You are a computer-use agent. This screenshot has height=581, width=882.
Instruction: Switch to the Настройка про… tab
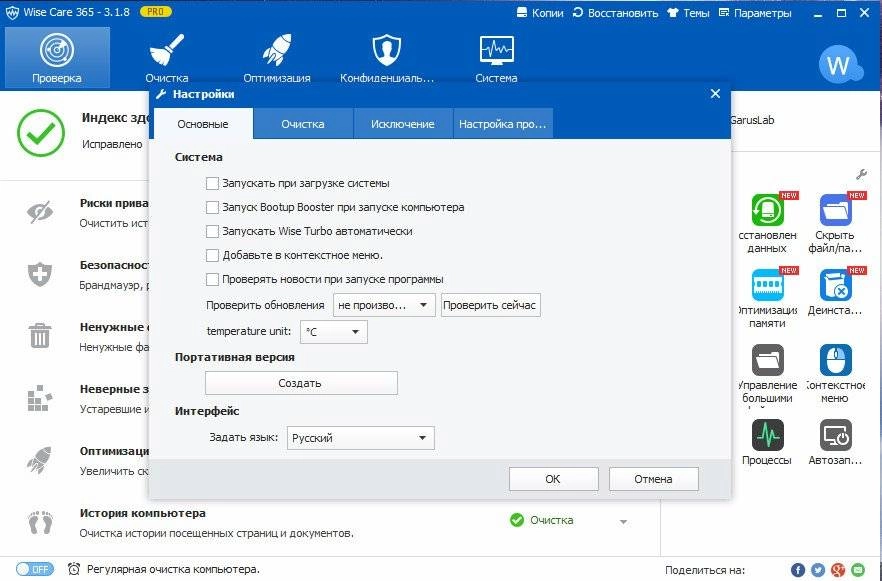coord(503,124)
